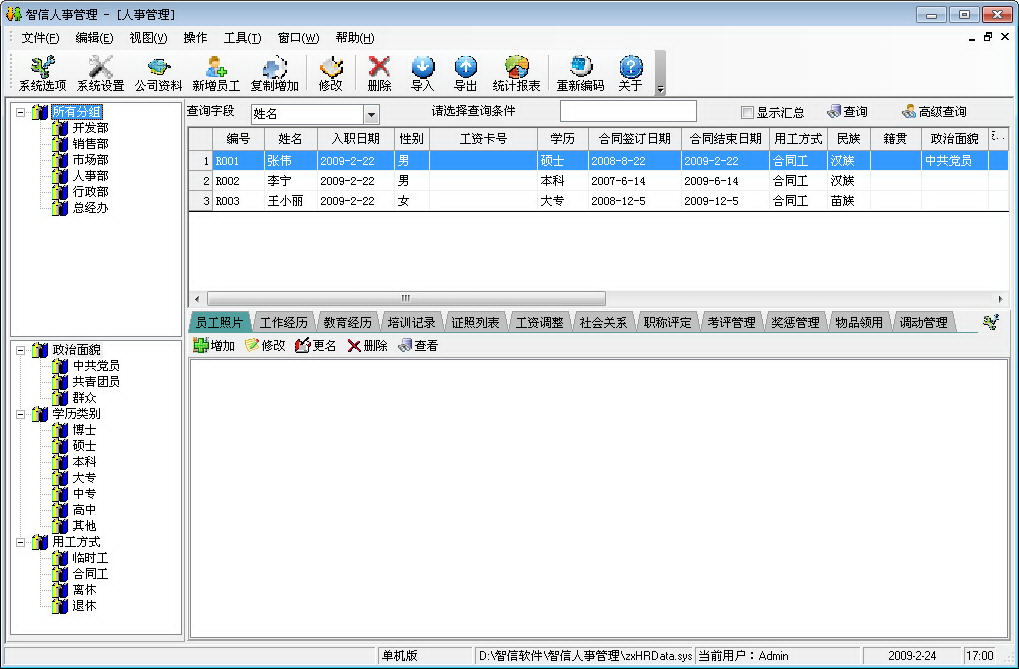Collapse the 学历类别 tree node
Screen dimensions: 1019x669
tap(21, 414)
